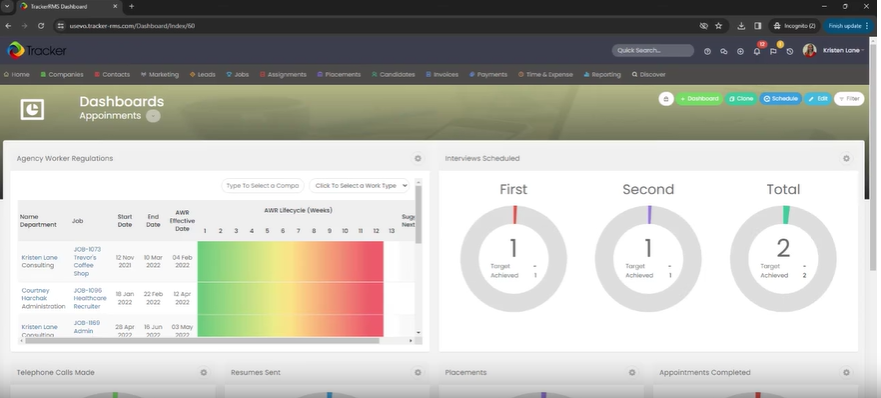Open the Reporting menu
Screen dimensions: 881x398
click(x=602, y=74)
